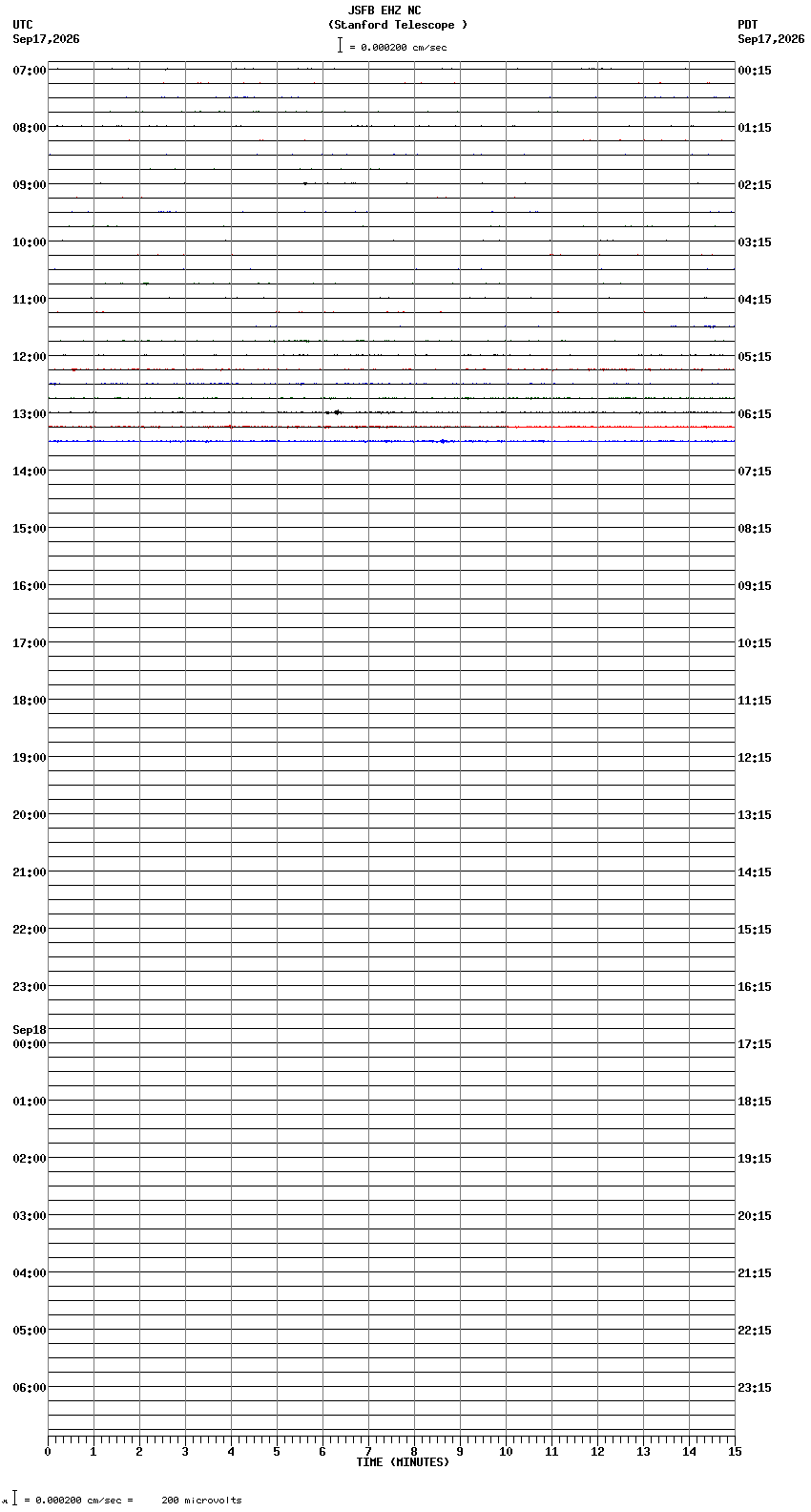Viewport: 811px width, 1512px height.
Task: Click the '13:00' UTC time label
Action: point(30,414)
